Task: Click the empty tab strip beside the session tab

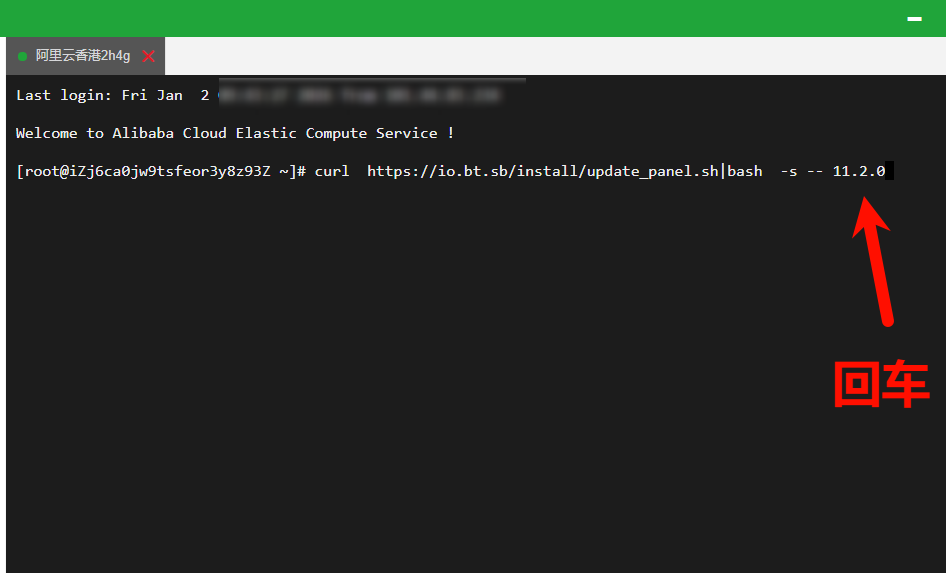Action: (550, 56)
